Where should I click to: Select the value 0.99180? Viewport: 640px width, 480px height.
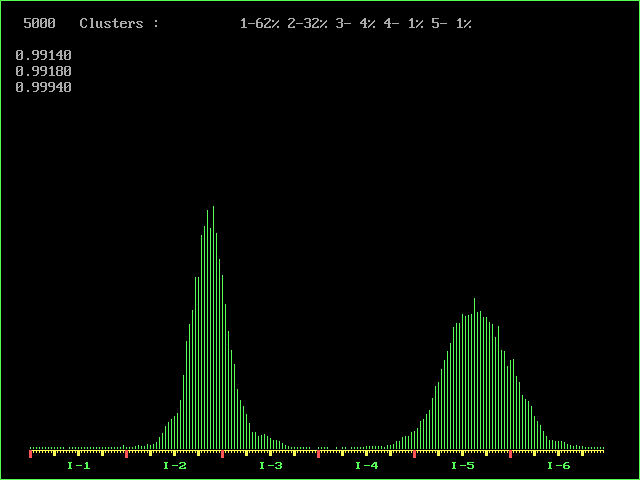(x=43, y=71)
